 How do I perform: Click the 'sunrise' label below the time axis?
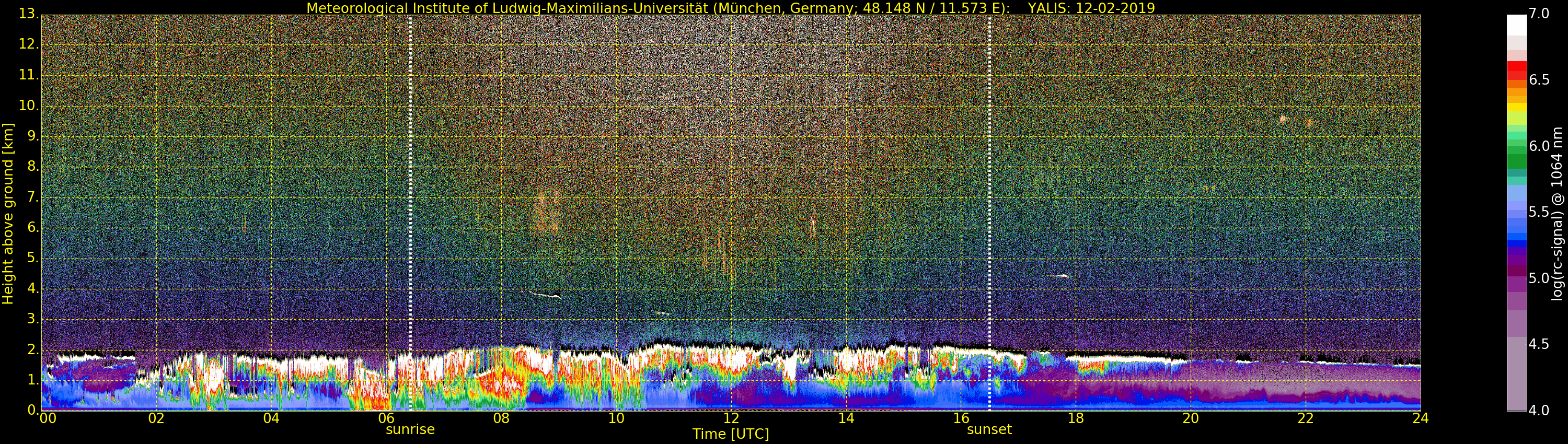(x=410, y=429)
